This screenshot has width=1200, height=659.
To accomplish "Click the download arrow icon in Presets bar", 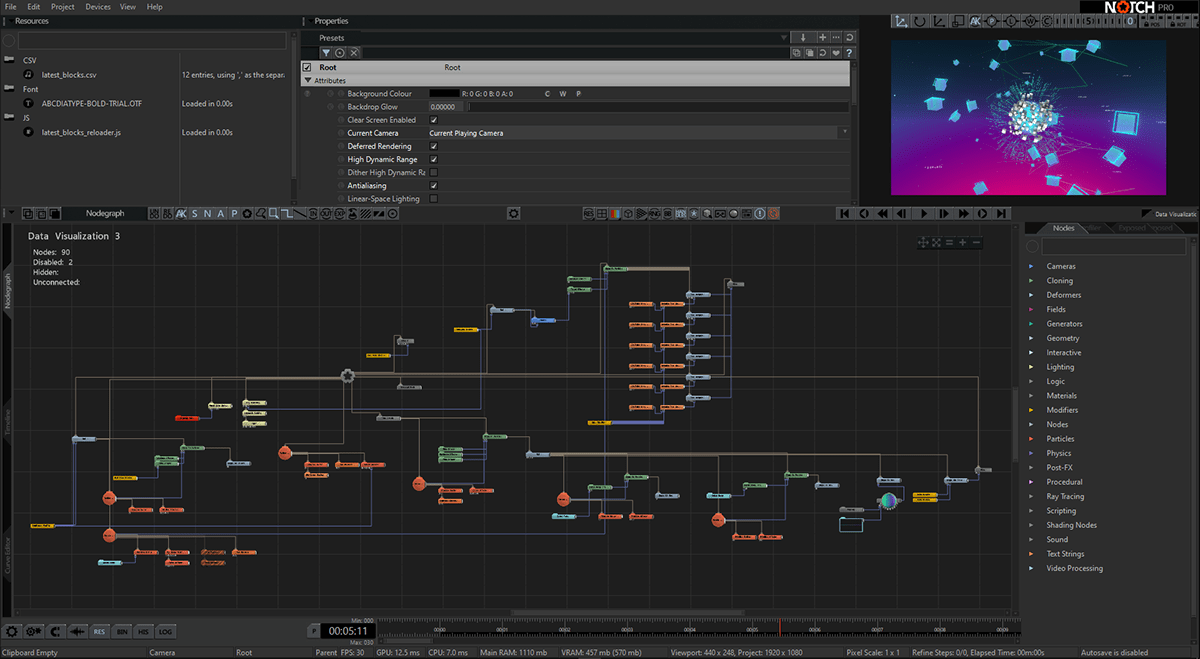I will click(803, 38).
